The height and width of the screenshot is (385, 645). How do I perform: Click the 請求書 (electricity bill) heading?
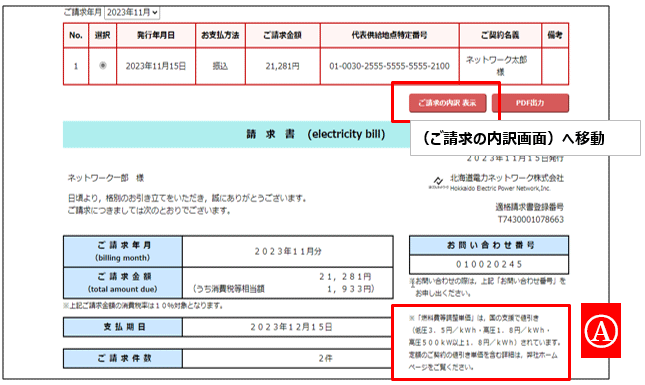click(316, 134)
